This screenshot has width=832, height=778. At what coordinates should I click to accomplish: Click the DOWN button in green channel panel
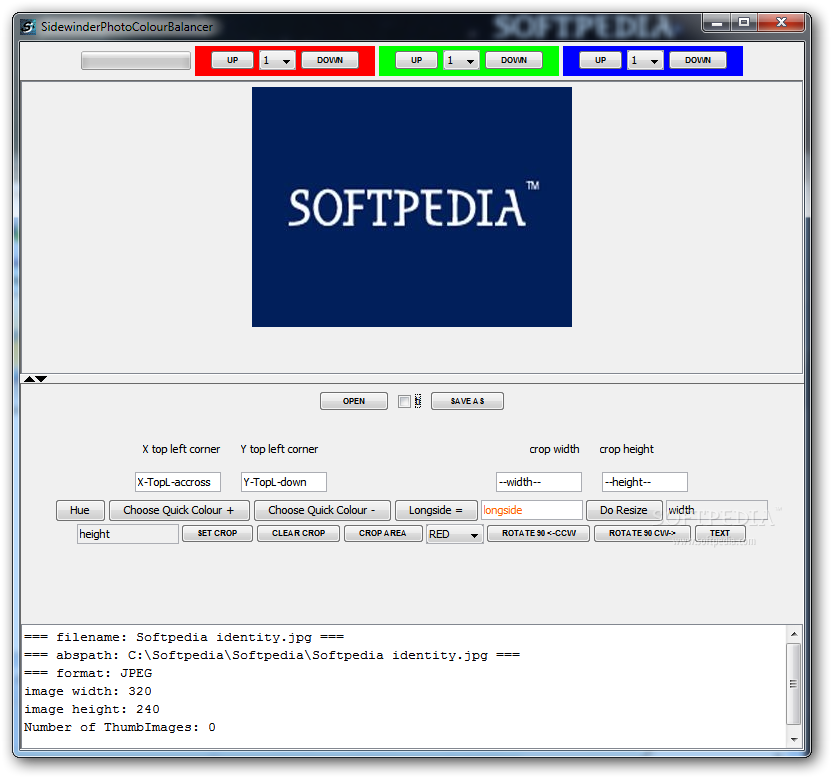point(514,60)
